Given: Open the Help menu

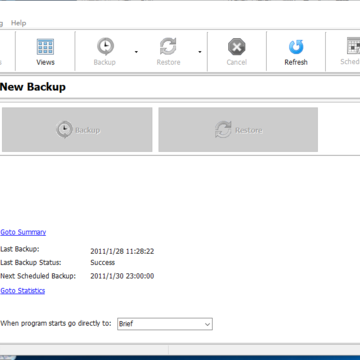Looking at the screenshot, I should pyautogui.click(x=18, y=23).
